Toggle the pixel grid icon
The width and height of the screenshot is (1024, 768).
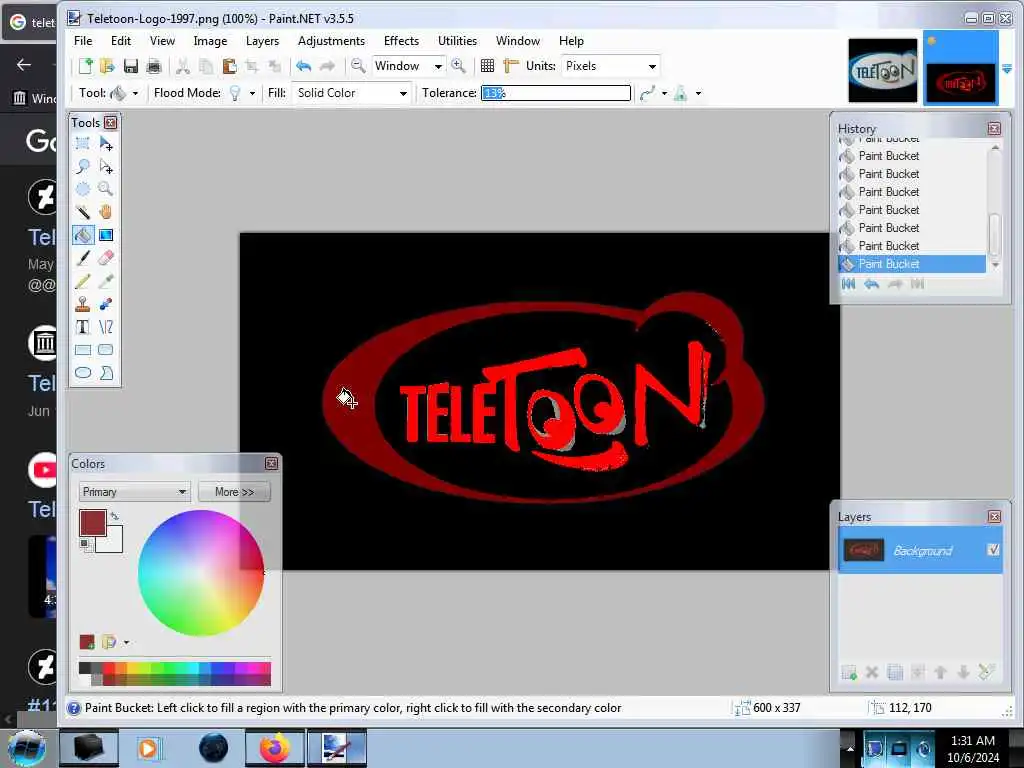[487, 66]
